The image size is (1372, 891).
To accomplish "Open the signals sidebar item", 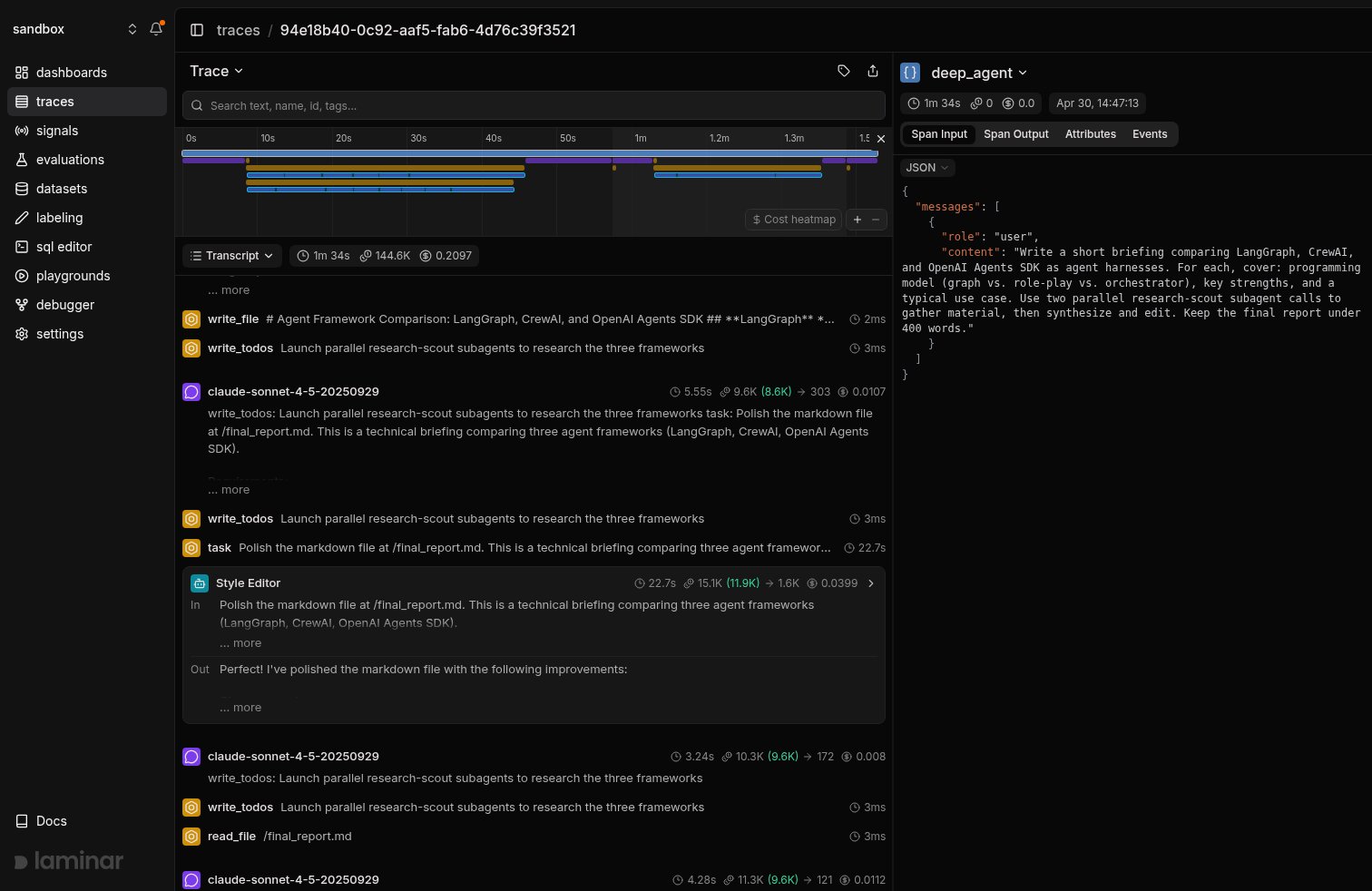I will [87, 131].
